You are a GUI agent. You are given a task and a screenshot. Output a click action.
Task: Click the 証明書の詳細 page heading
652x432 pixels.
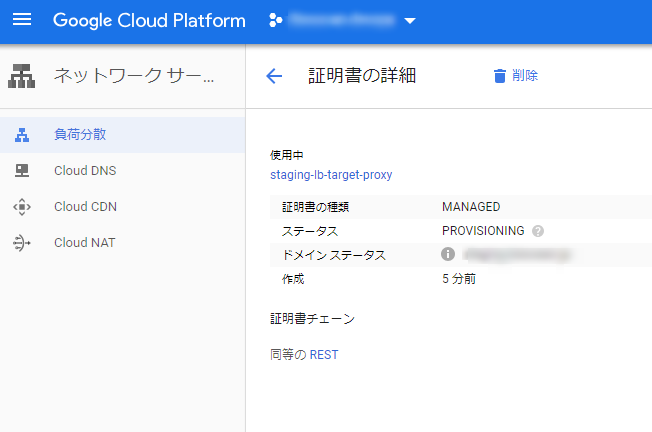point(362,76)
